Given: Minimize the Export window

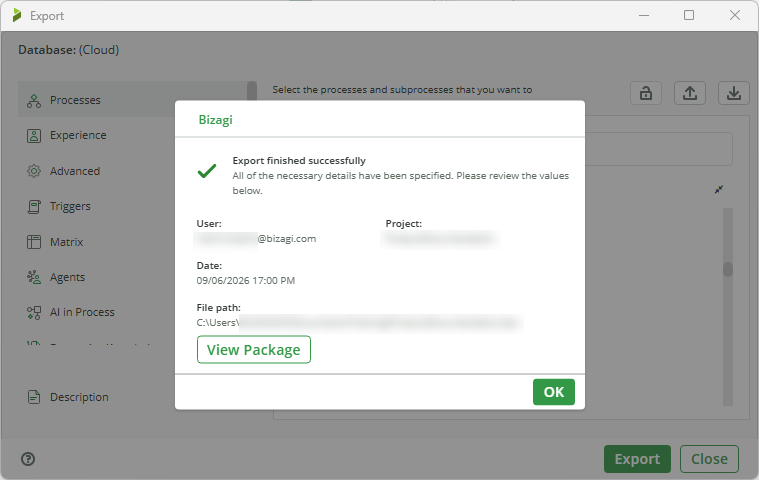Looking at the screenshot, I should (x=644, y=15).
